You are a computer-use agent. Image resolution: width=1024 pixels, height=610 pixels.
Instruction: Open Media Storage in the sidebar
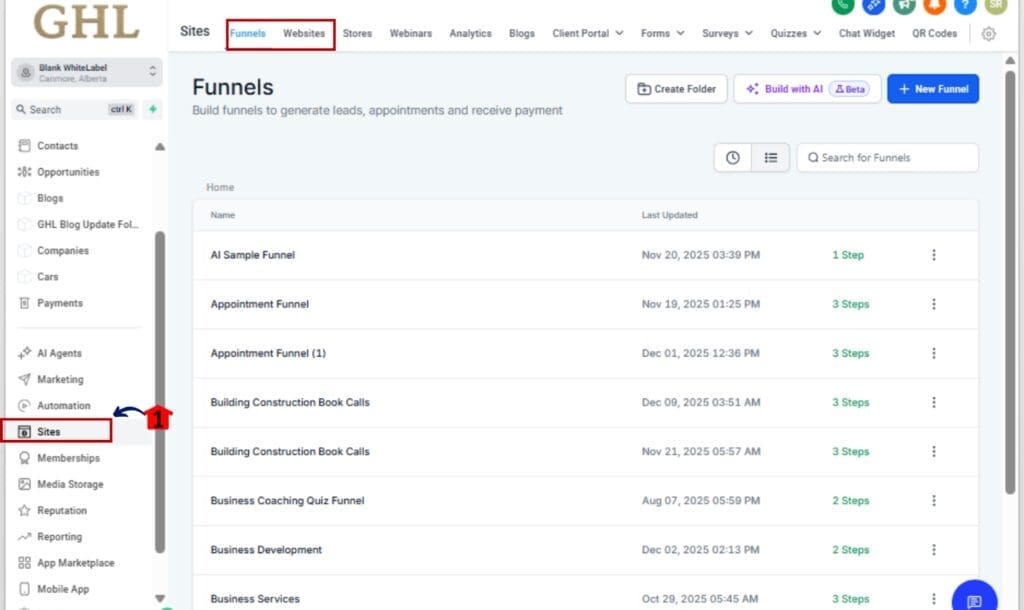(x=70, y=484)
